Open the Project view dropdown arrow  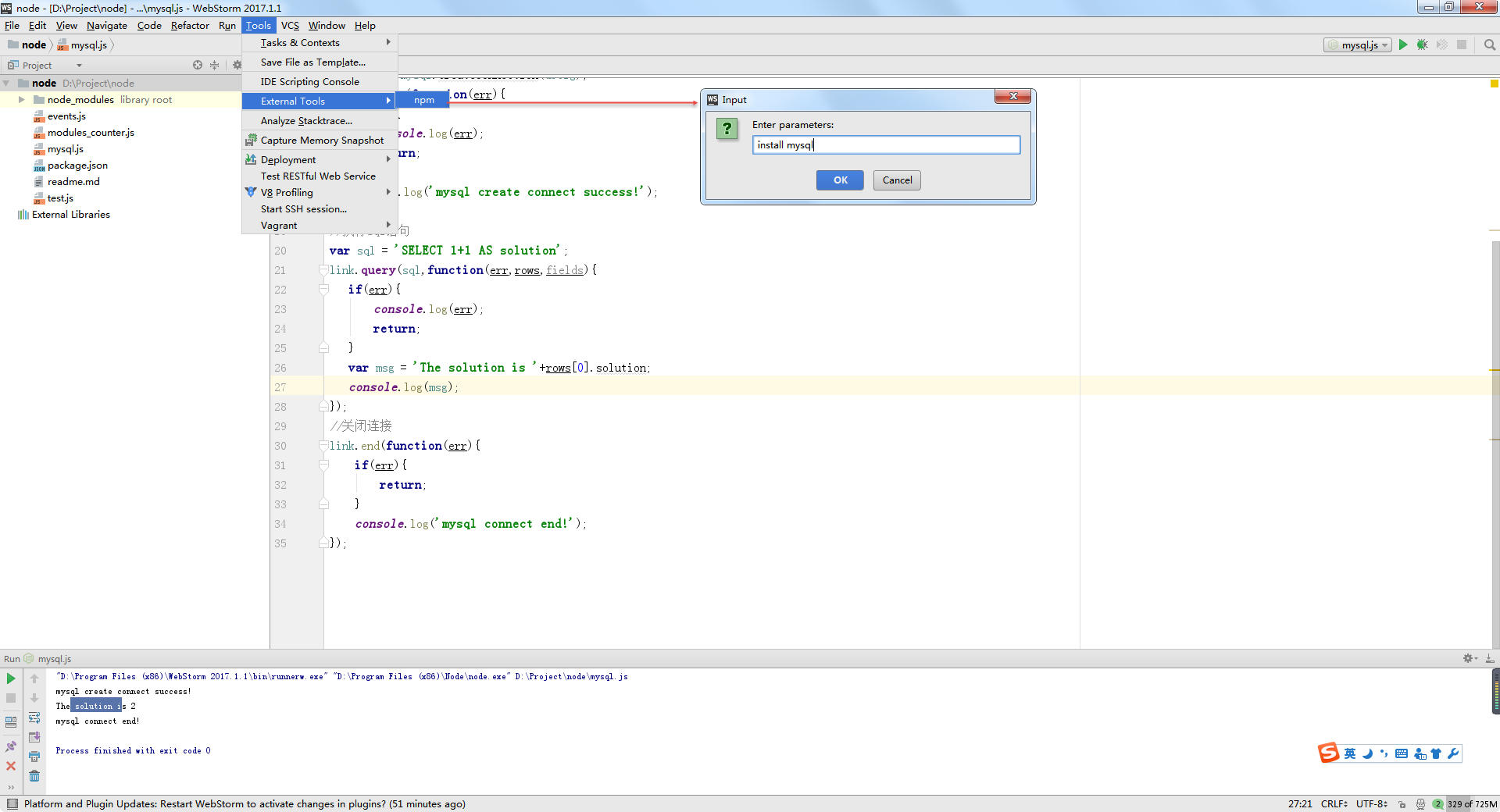79,66
